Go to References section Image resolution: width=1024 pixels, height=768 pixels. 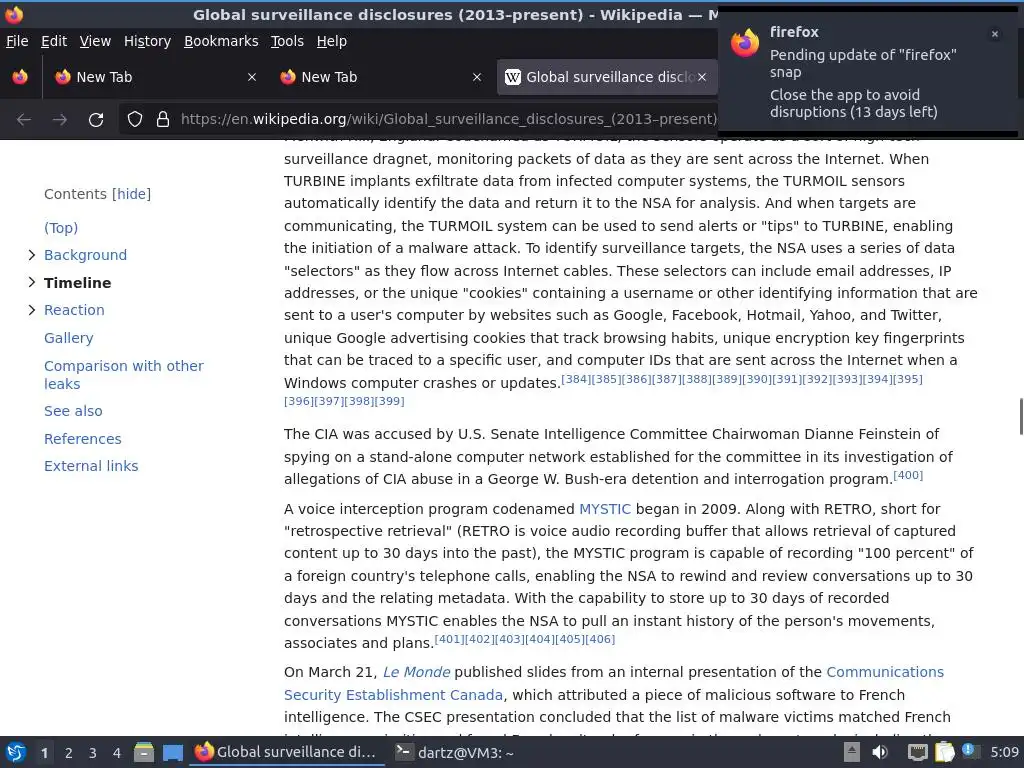tap(83, 439)
